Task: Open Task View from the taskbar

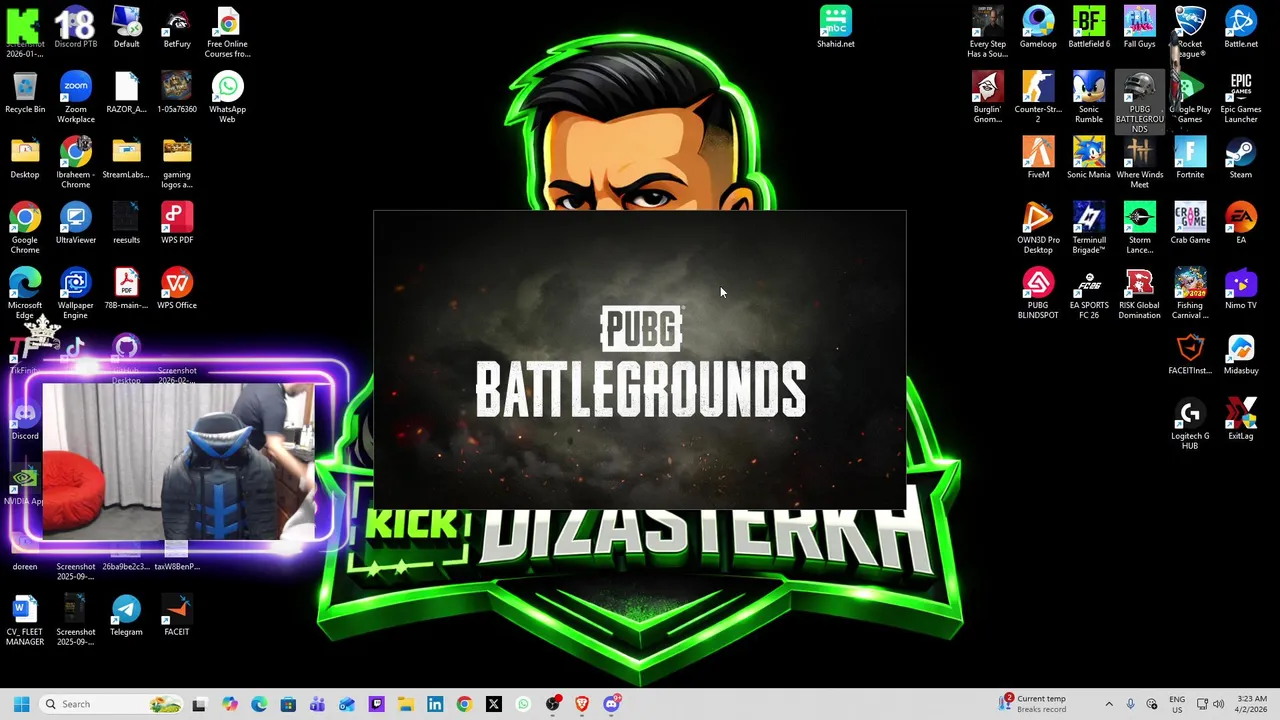Action: (199, 704)
